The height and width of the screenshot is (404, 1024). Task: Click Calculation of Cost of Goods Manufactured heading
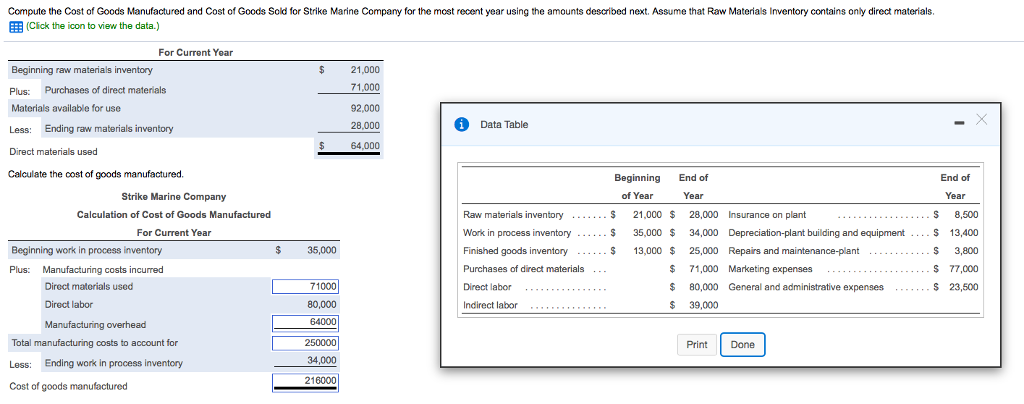point(174,214)
